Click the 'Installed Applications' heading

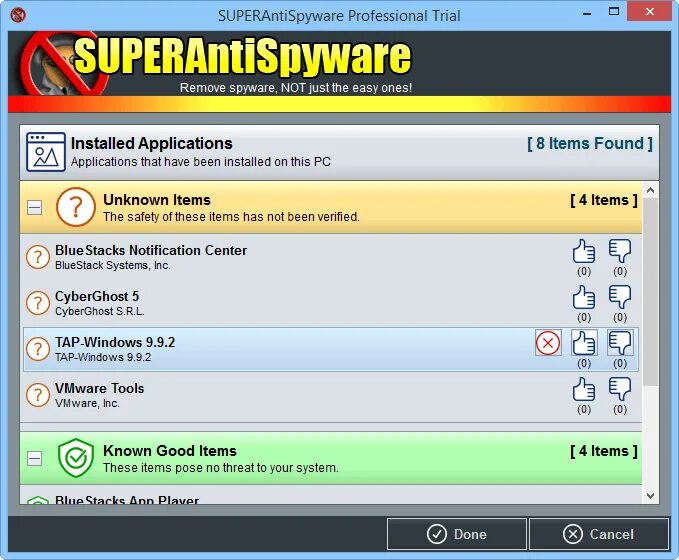pyautogui.click(x=152, y=143)
